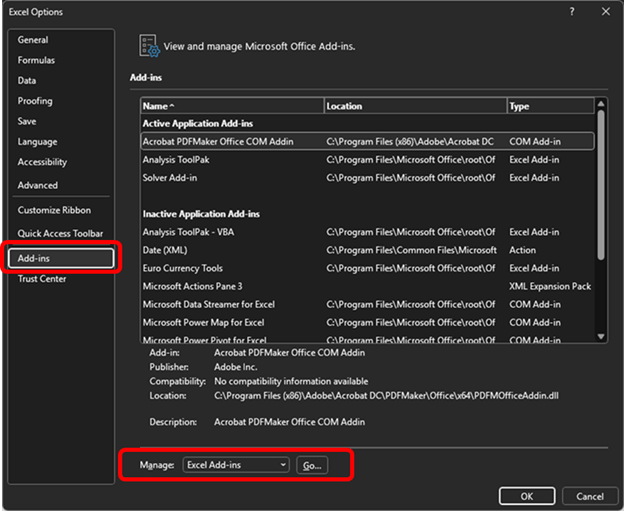The image size is (624, 511).
Task: Open the General options category
Action: 33,40
